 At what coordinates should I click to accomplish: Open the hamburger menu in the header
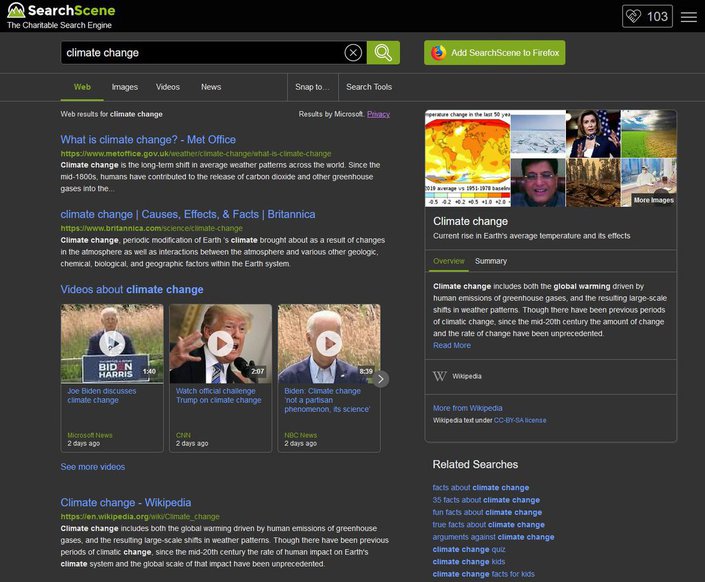689,17
